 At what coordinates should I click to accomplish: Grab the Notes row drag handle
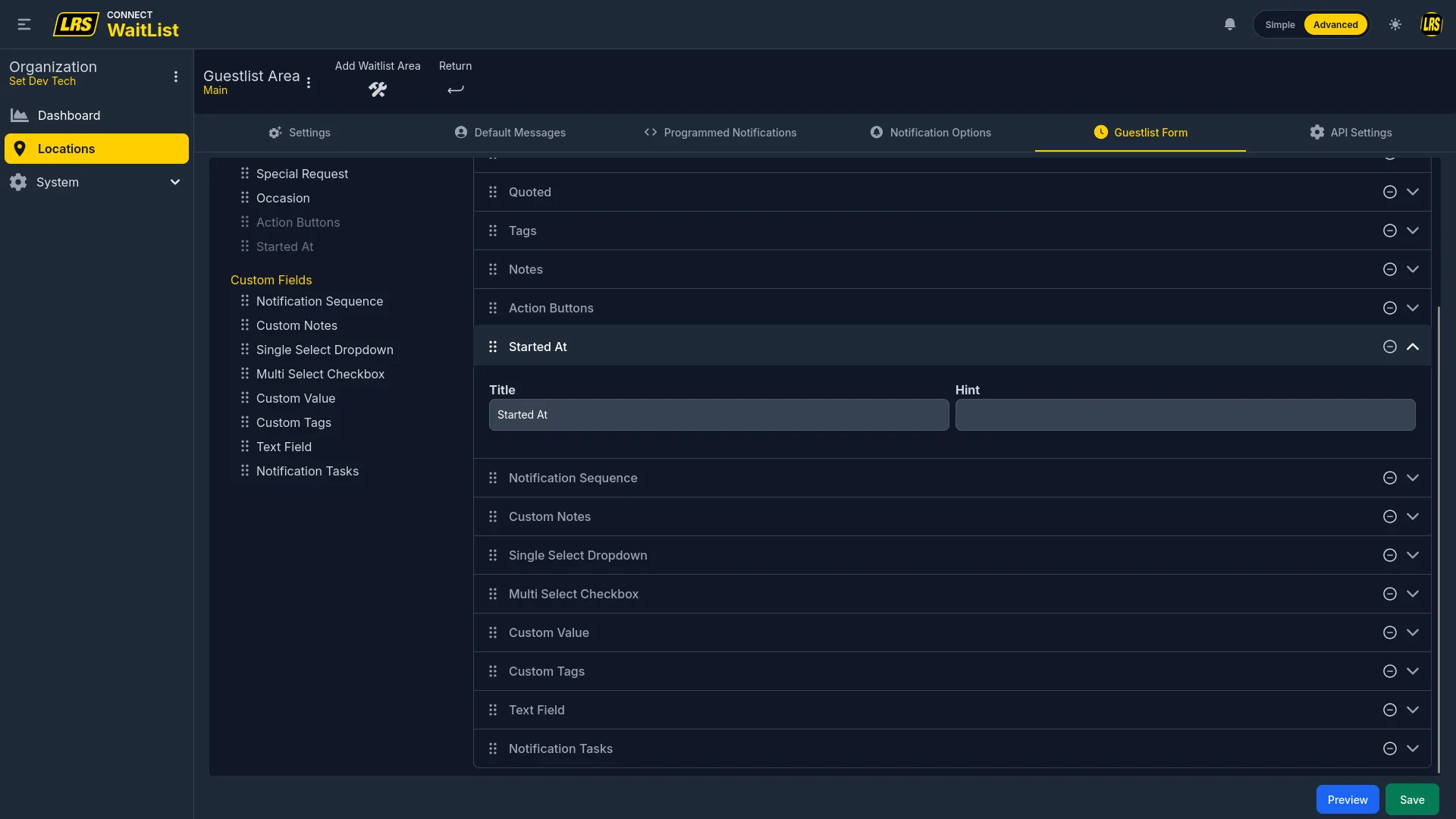(493, 269)
